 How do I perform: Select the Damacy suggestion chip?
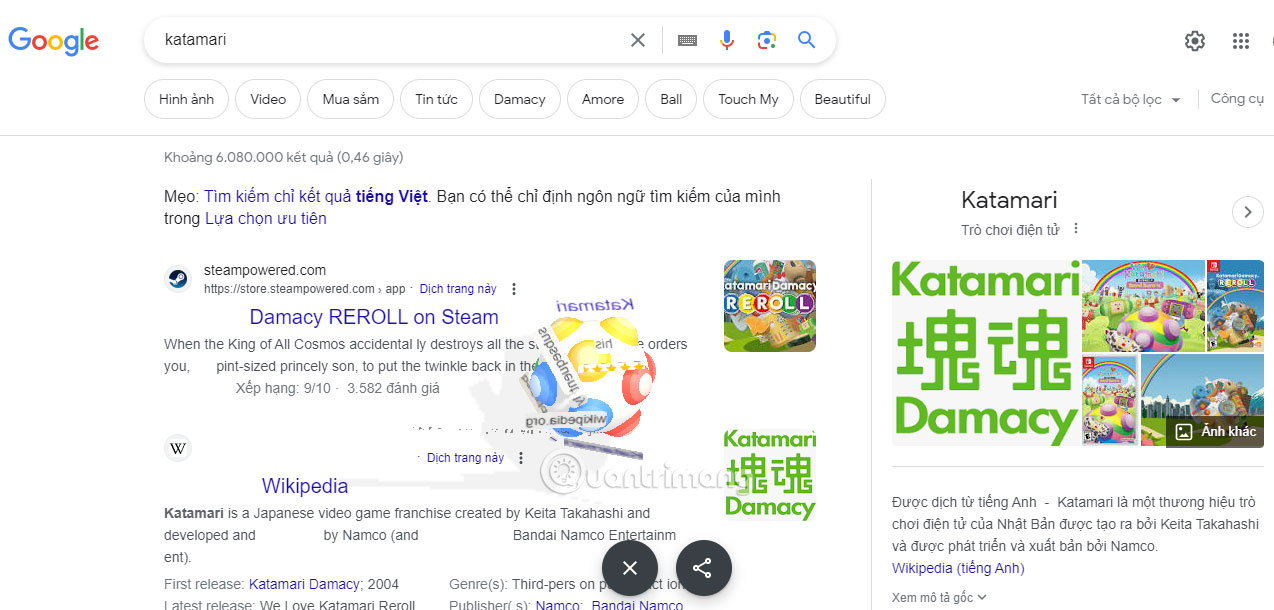pyautogui.click(x=520, y=99)
